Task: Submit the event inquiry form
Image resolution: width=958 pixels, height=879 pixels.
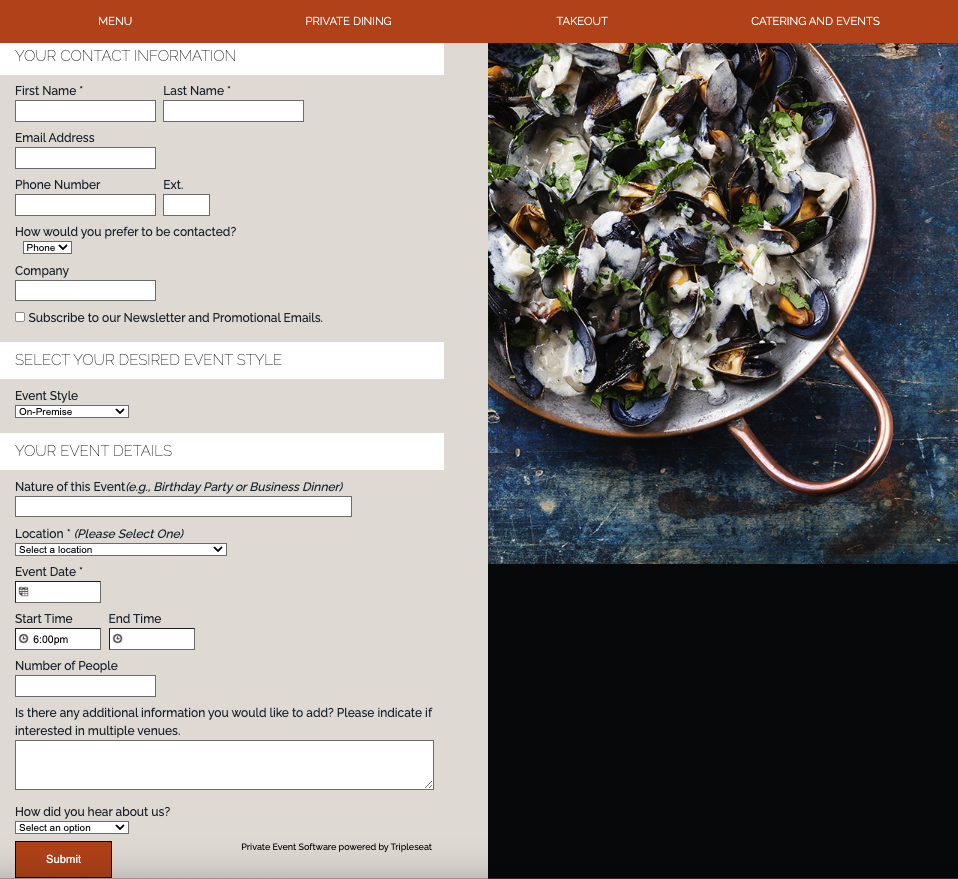Action: point(63,859)
